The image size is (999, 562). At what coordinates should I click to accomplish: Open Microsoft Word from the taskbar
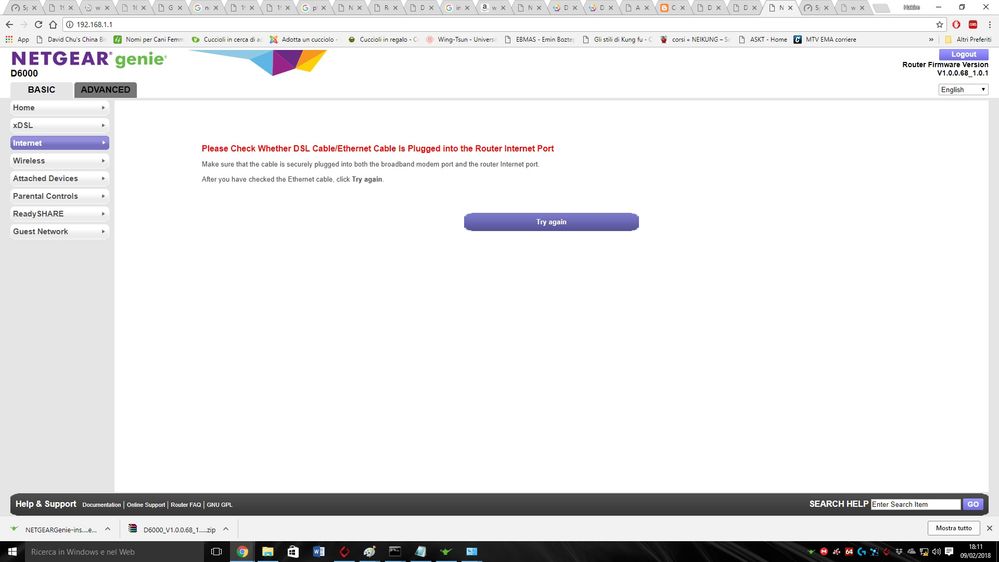click(319, 551)
